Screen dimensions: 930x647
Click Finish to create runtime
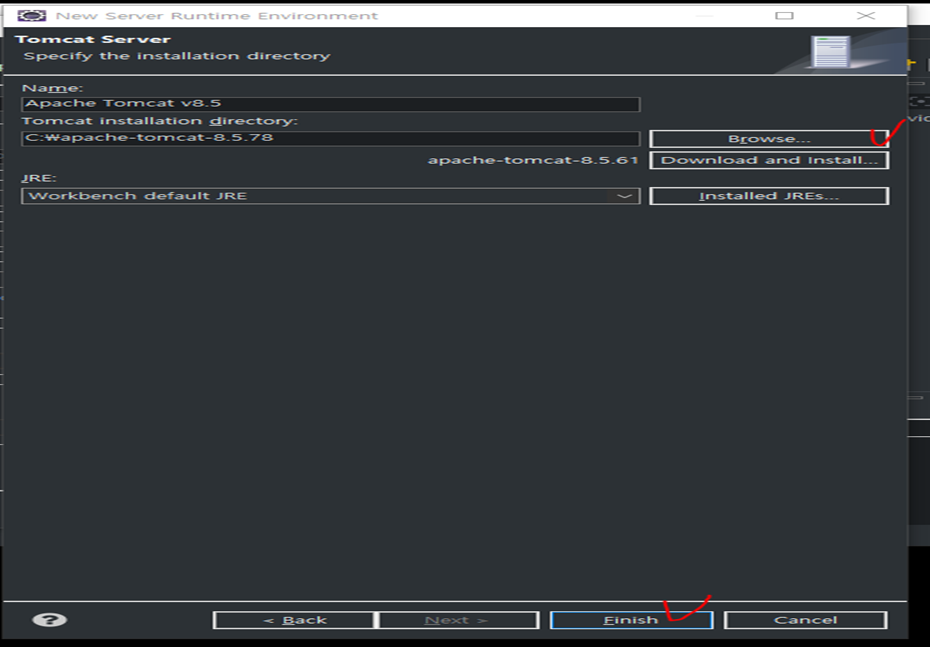631,620
